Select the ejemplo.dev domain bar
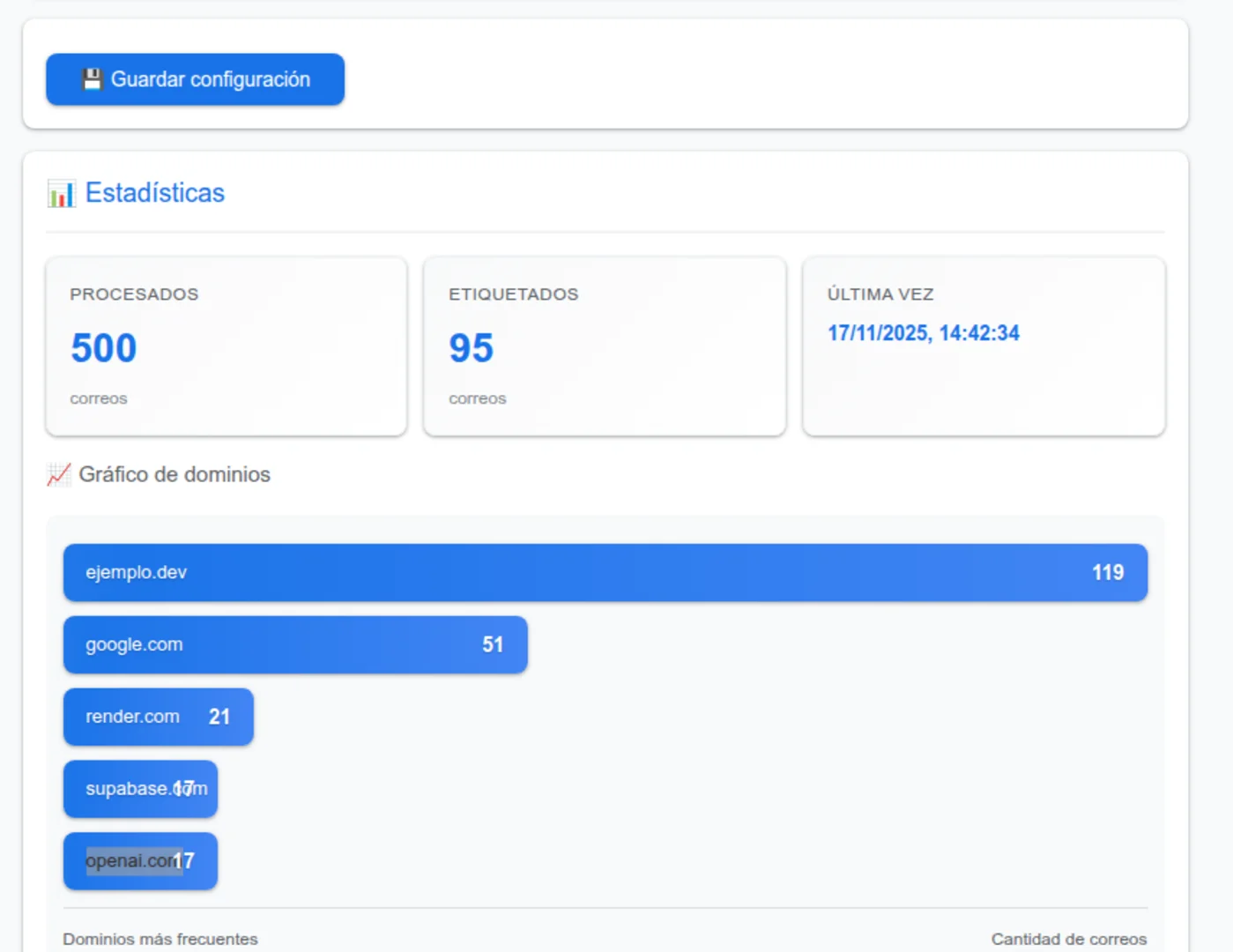1233x952 pixels. pyautogui.click(x=605, y=573)
